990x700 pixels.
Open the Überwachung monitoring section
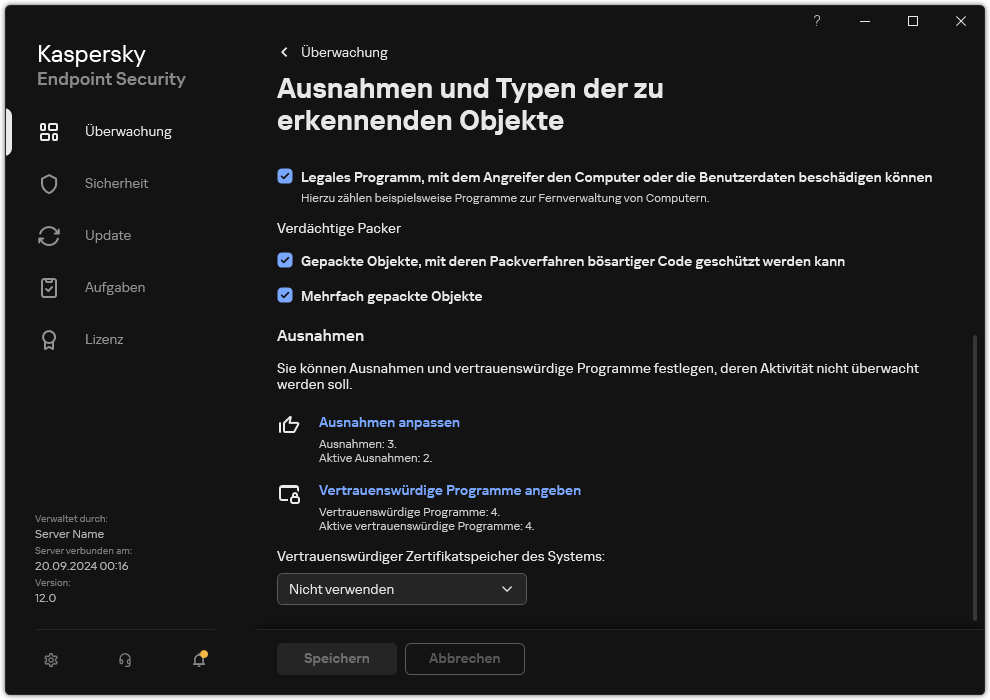(128, 131)
